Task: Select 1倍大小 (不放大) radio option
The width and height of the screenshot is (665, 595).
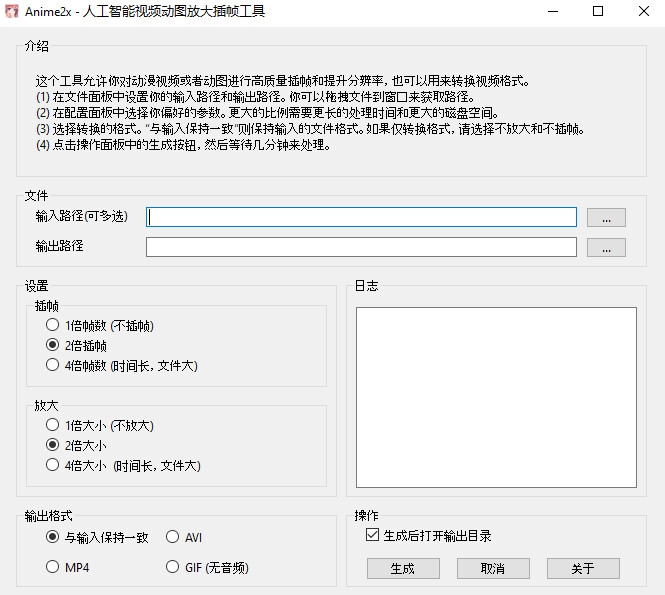Action: tap(53, 425)
